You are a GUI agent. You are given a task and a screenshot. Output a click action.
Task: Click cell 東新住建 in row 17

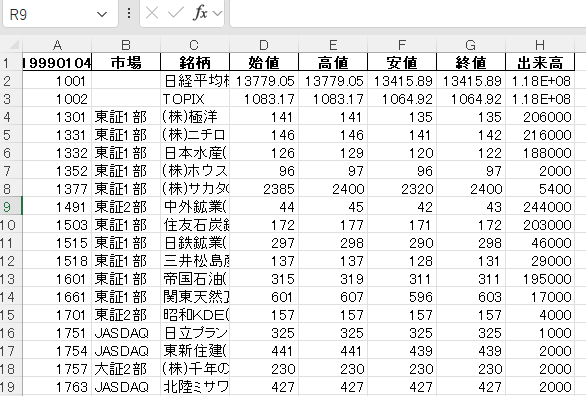(x=195, y=350)
